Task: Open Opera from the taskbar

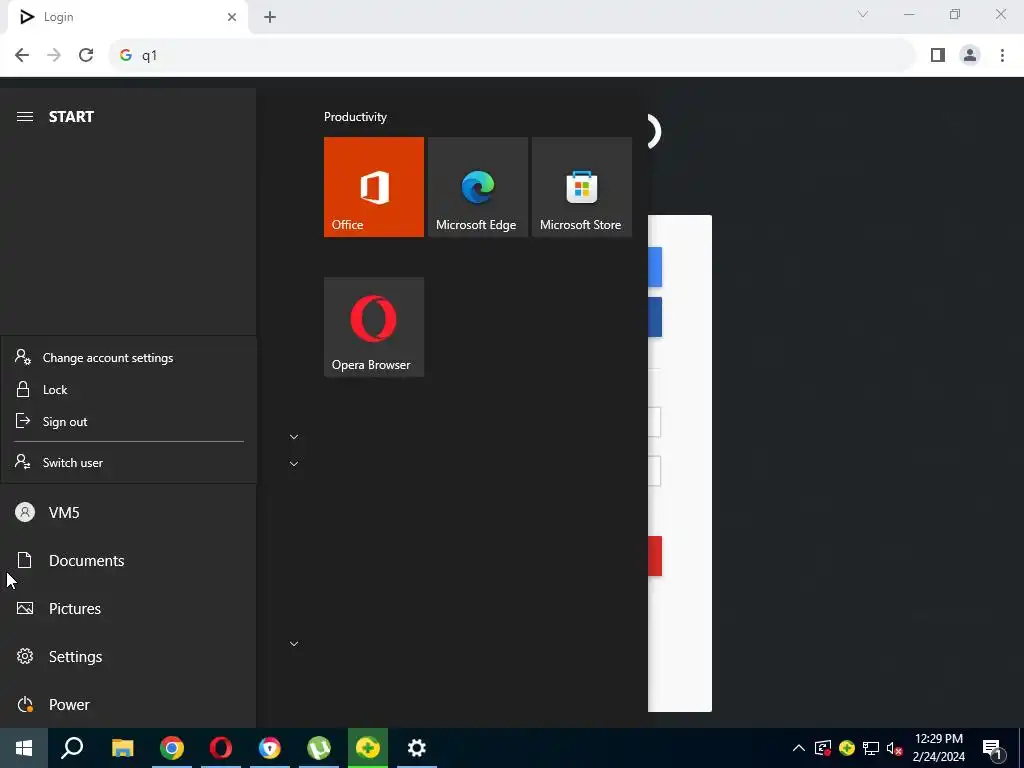Action: pos(221,748)
